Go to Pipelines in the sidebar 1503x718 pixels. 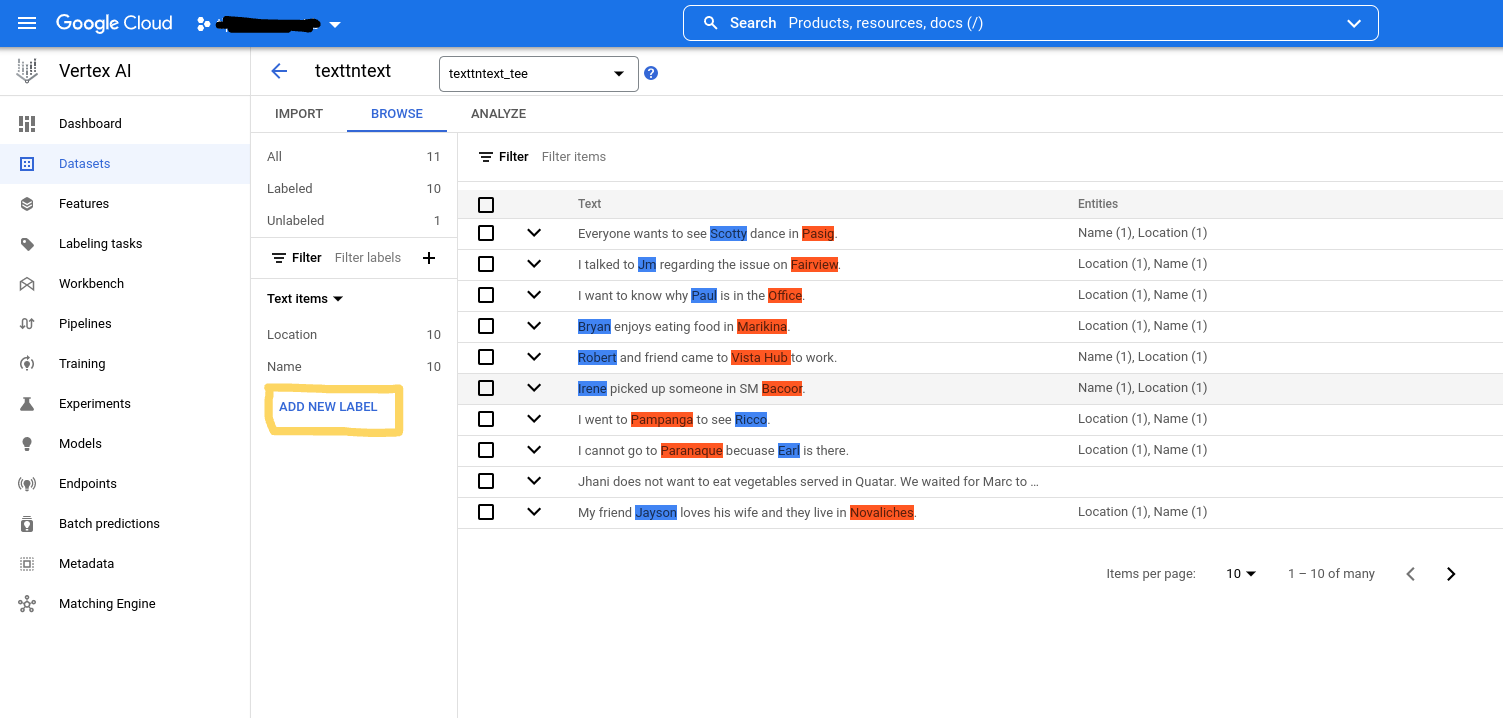pyautogui.click(x=85, y=324)
